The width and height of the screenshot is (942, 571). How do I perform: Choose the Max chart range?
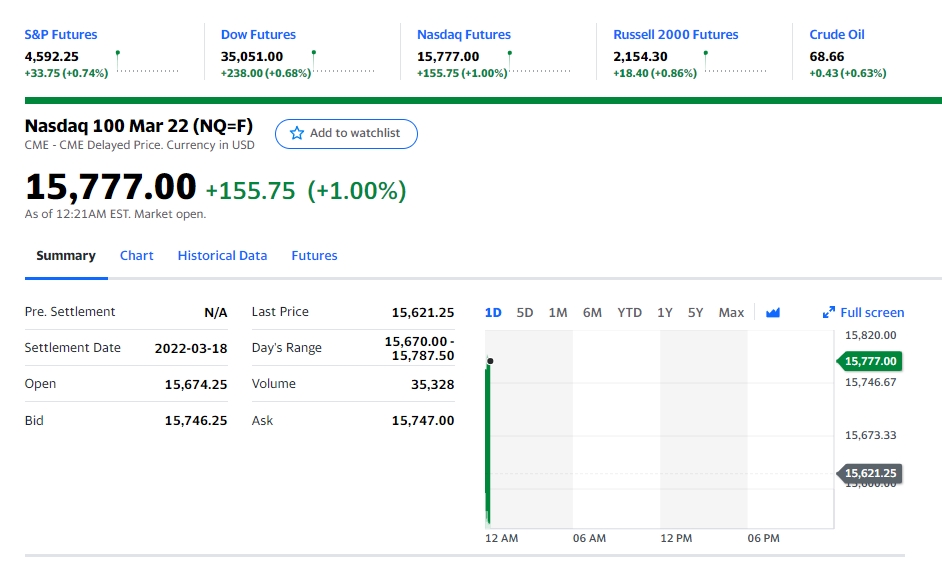(x=731, y=313)
